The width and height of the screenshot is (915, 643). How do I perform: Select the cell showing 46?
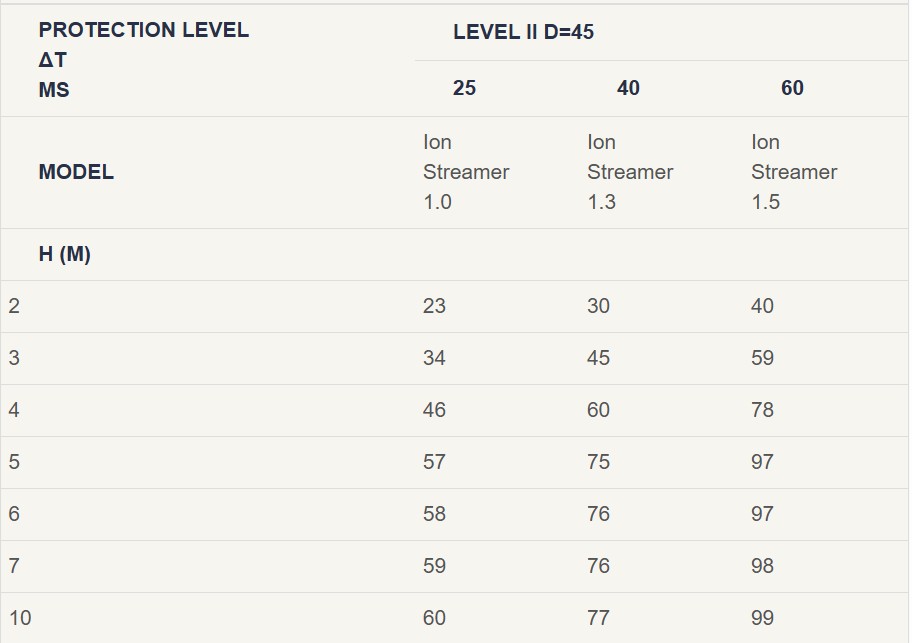[x=434, y=410]
